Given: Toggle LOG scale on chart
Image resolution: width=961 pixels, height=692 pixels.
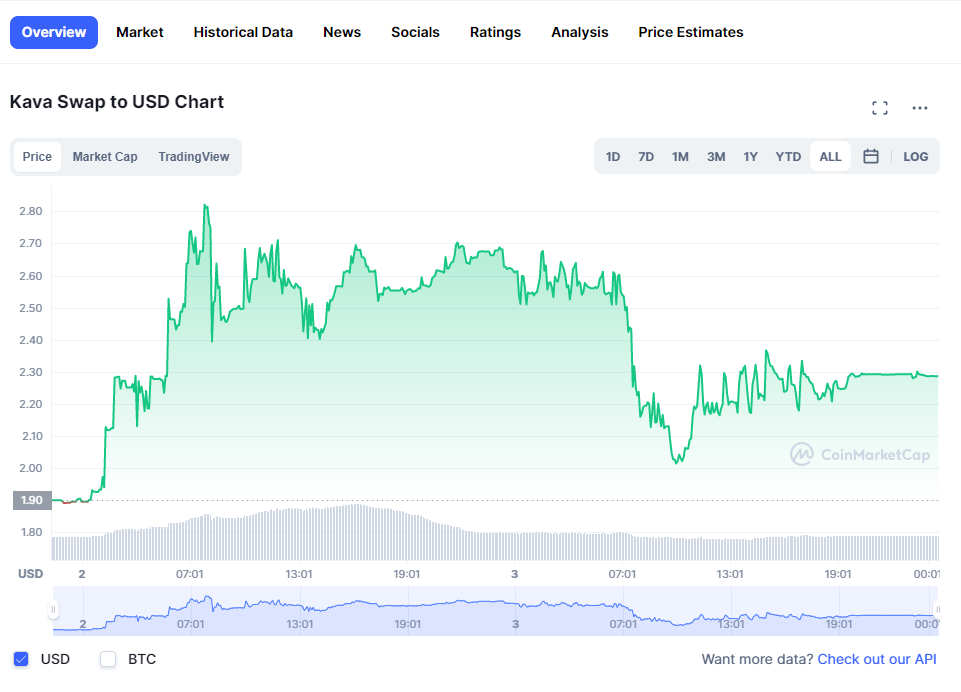Looking at the screenshot, I should pyautogui.click(x=915, y=156).
